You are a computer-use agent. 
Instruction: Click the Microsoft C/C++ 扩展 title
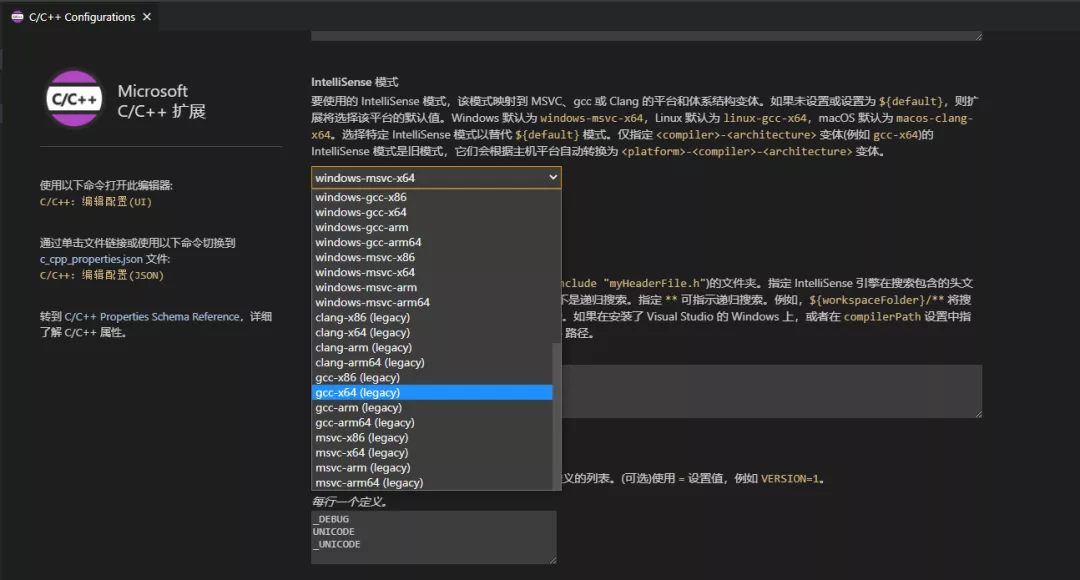[x=161, y=101]
